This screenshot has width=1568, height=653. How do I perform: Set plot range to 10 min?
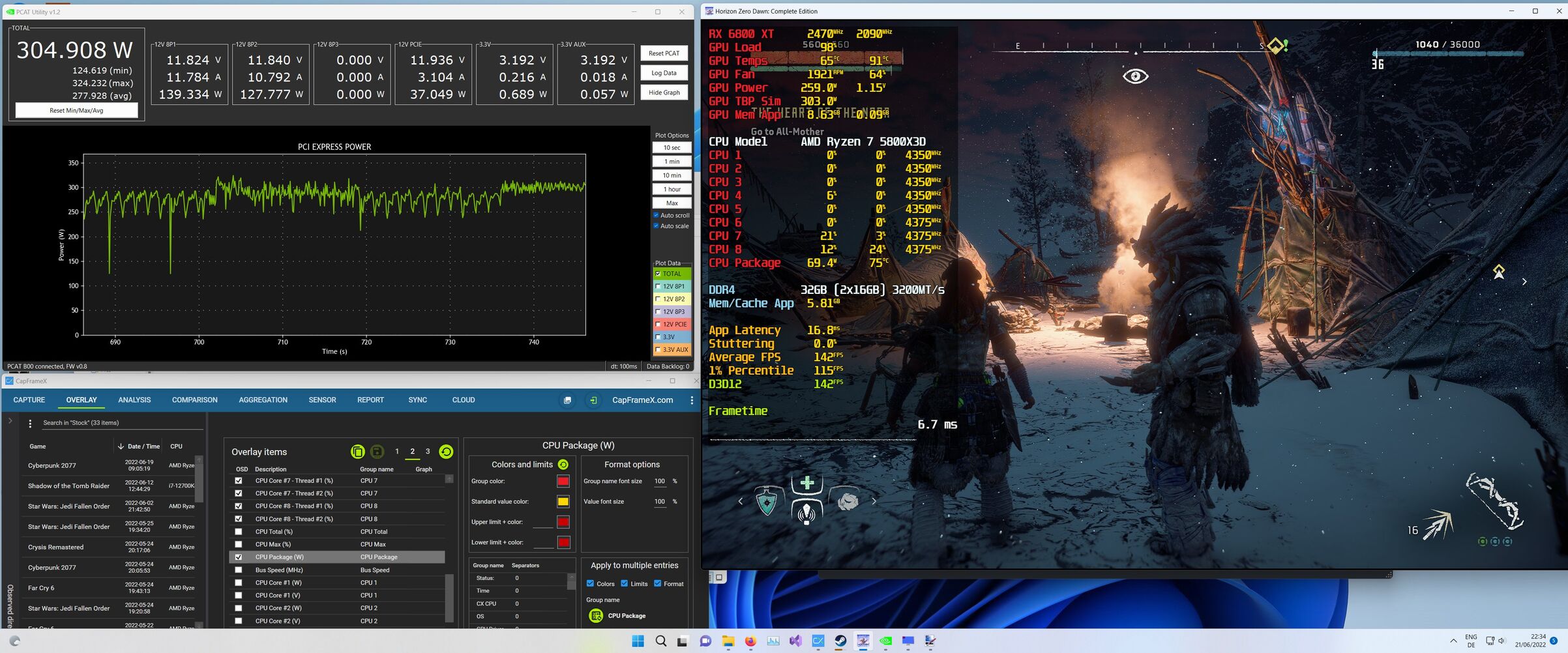click(x=672, y=175)
